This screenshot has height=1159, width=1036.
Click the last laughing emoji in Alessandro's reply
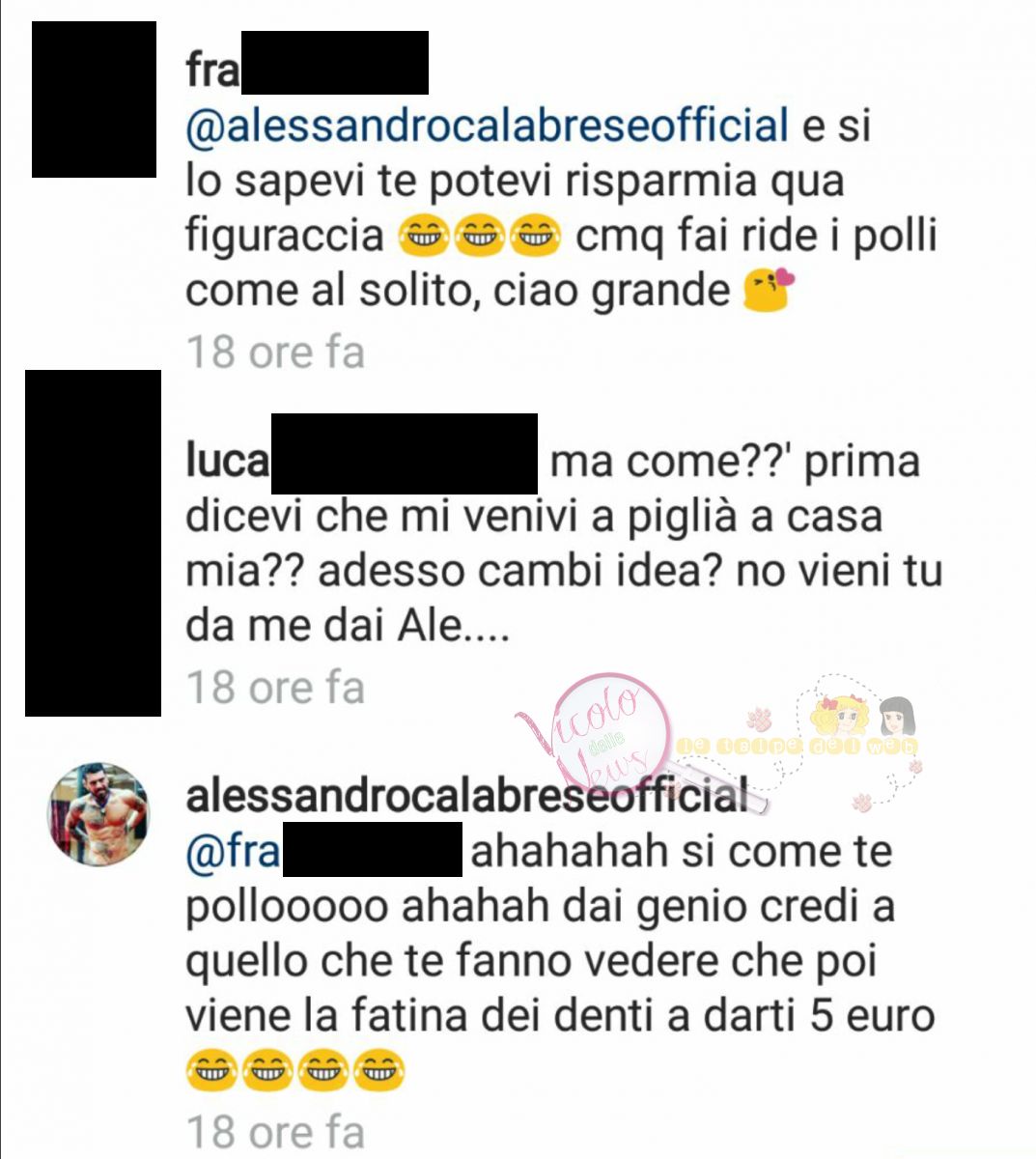tap(379, 1071)
